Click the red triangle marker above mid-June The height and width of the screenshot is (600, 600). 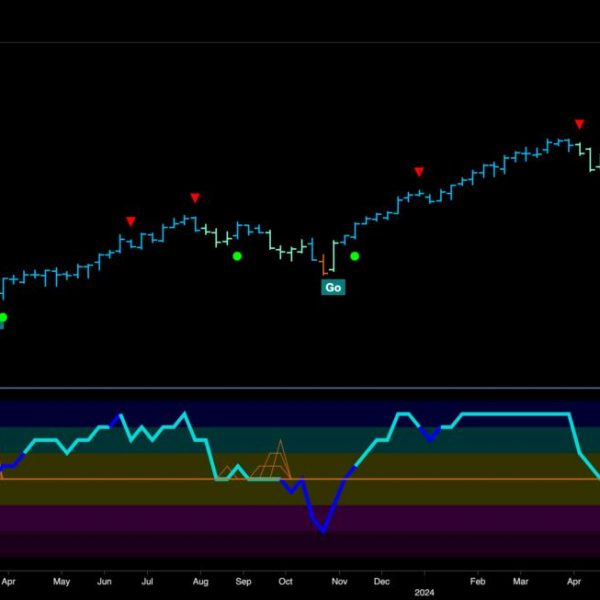pos(131,221)
